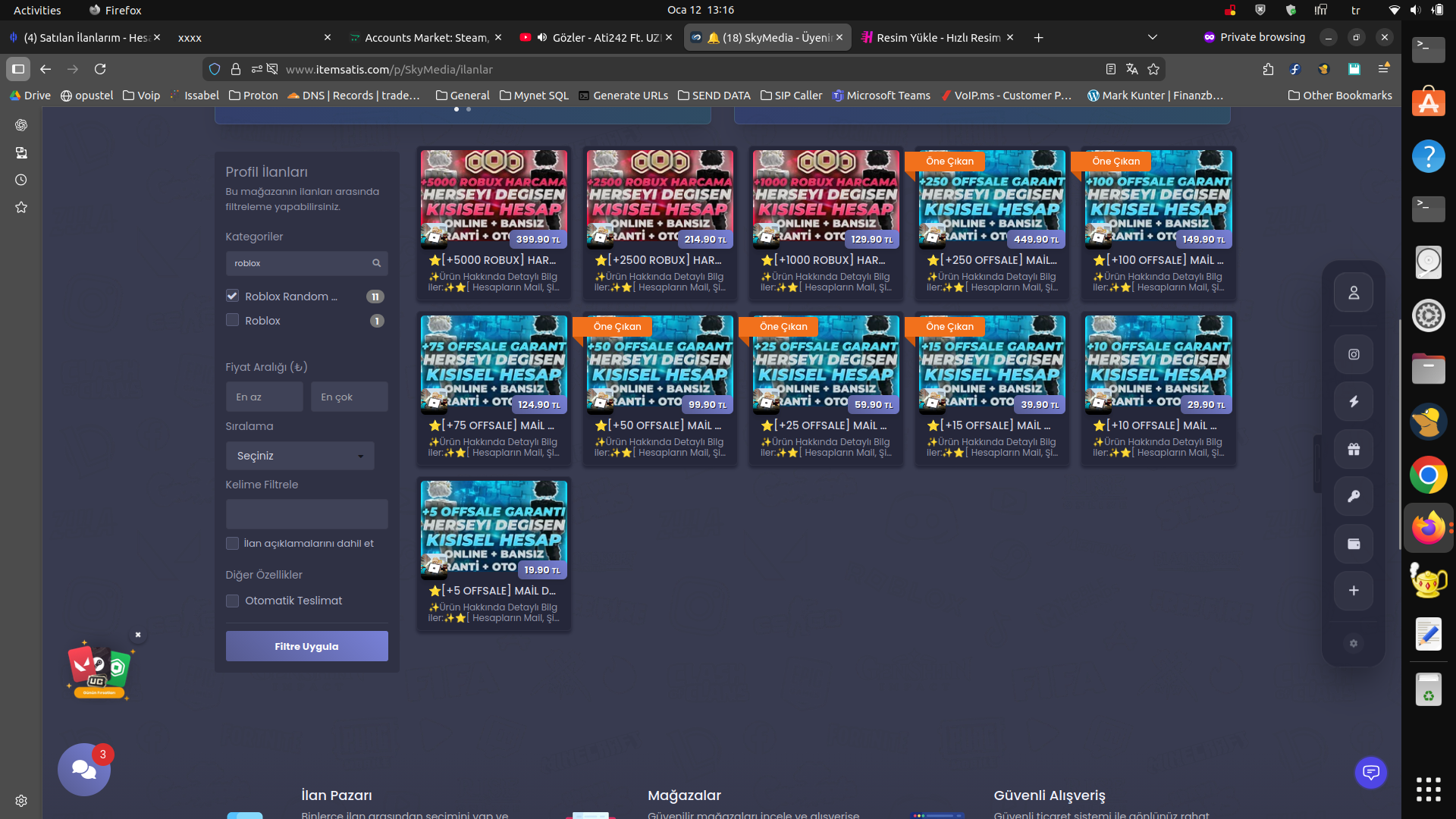Open the +10 OFFSALE 29.90 TL thumbnail

1158,364
